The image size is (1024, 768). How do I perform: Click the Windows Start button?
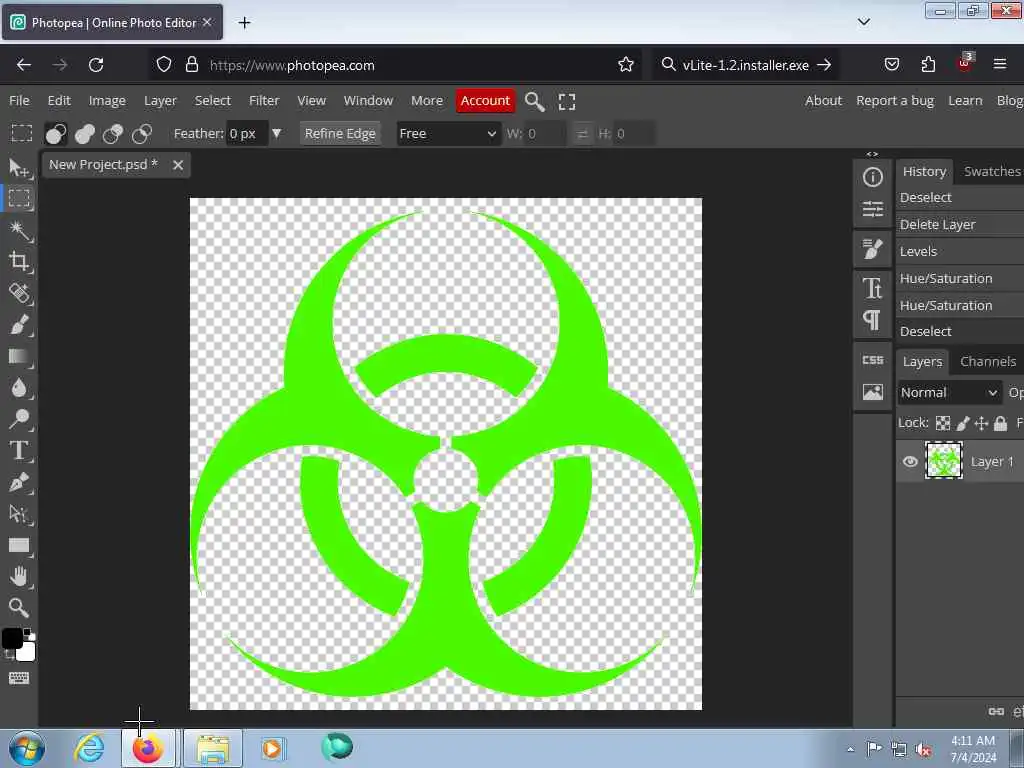point(27,748)
